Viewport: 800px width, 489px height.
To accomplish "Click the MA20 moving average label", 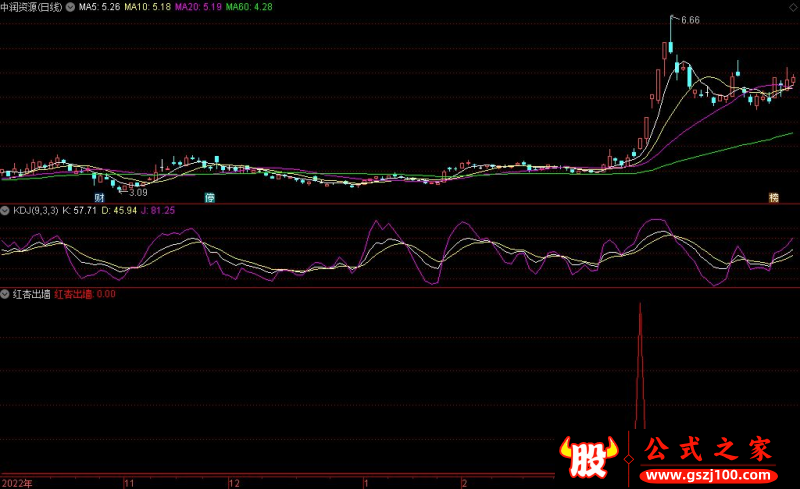I will coord(198,7).
